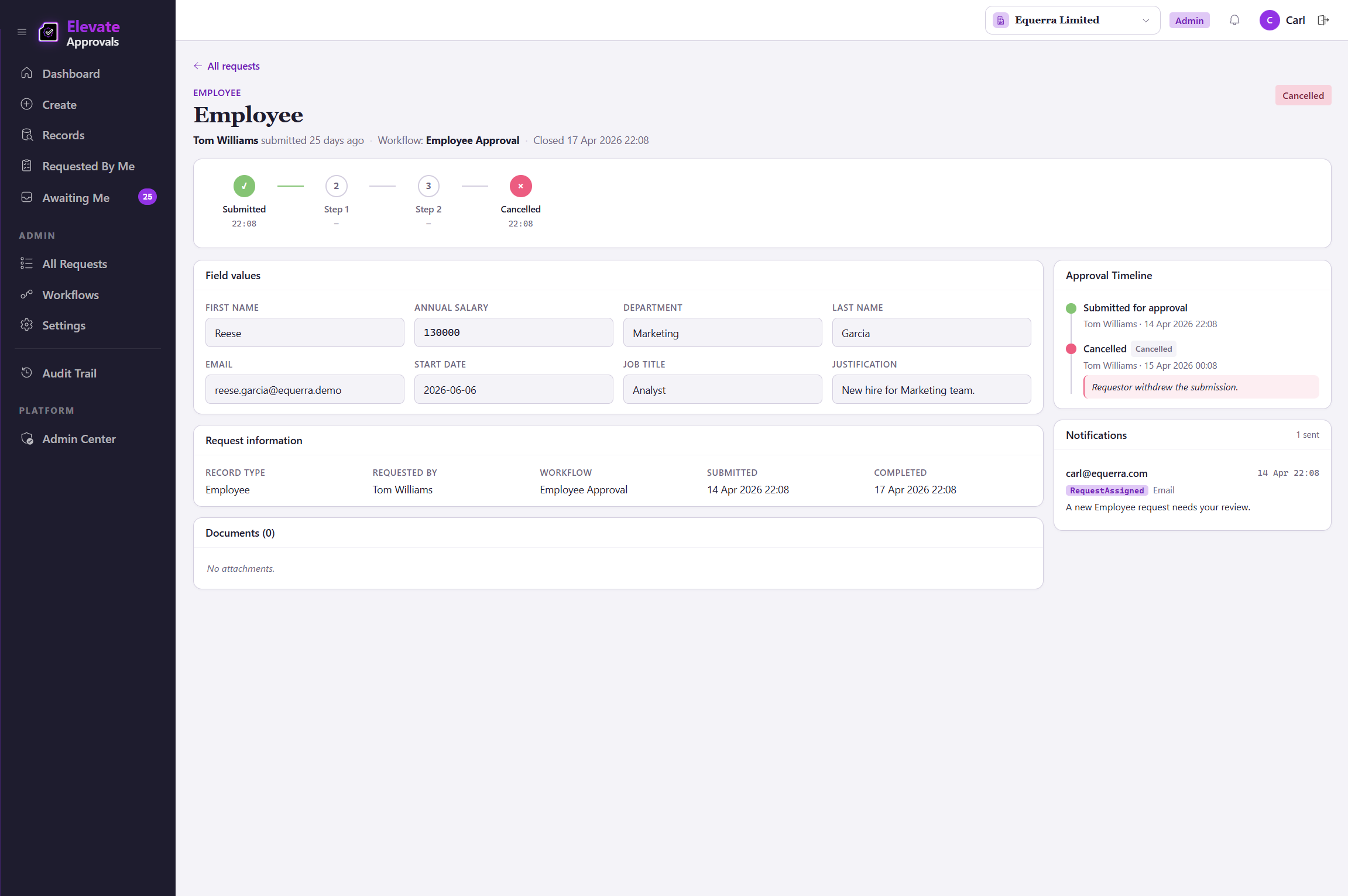
Task: Click the Admin role badge
Action: [1189, 20]
